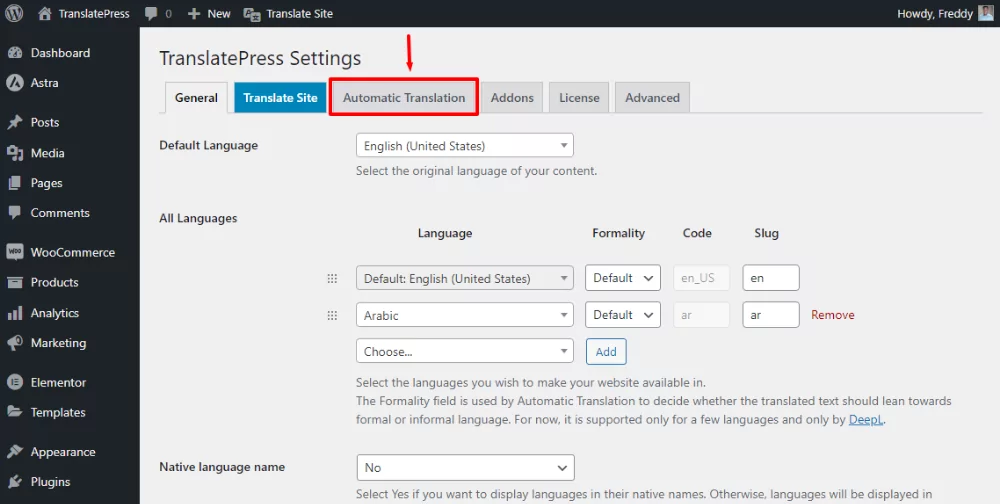Open the Arabic language dropdown
Image resolution: width=1000 pixels, height=504 pixels.
[x=465, y=315]
